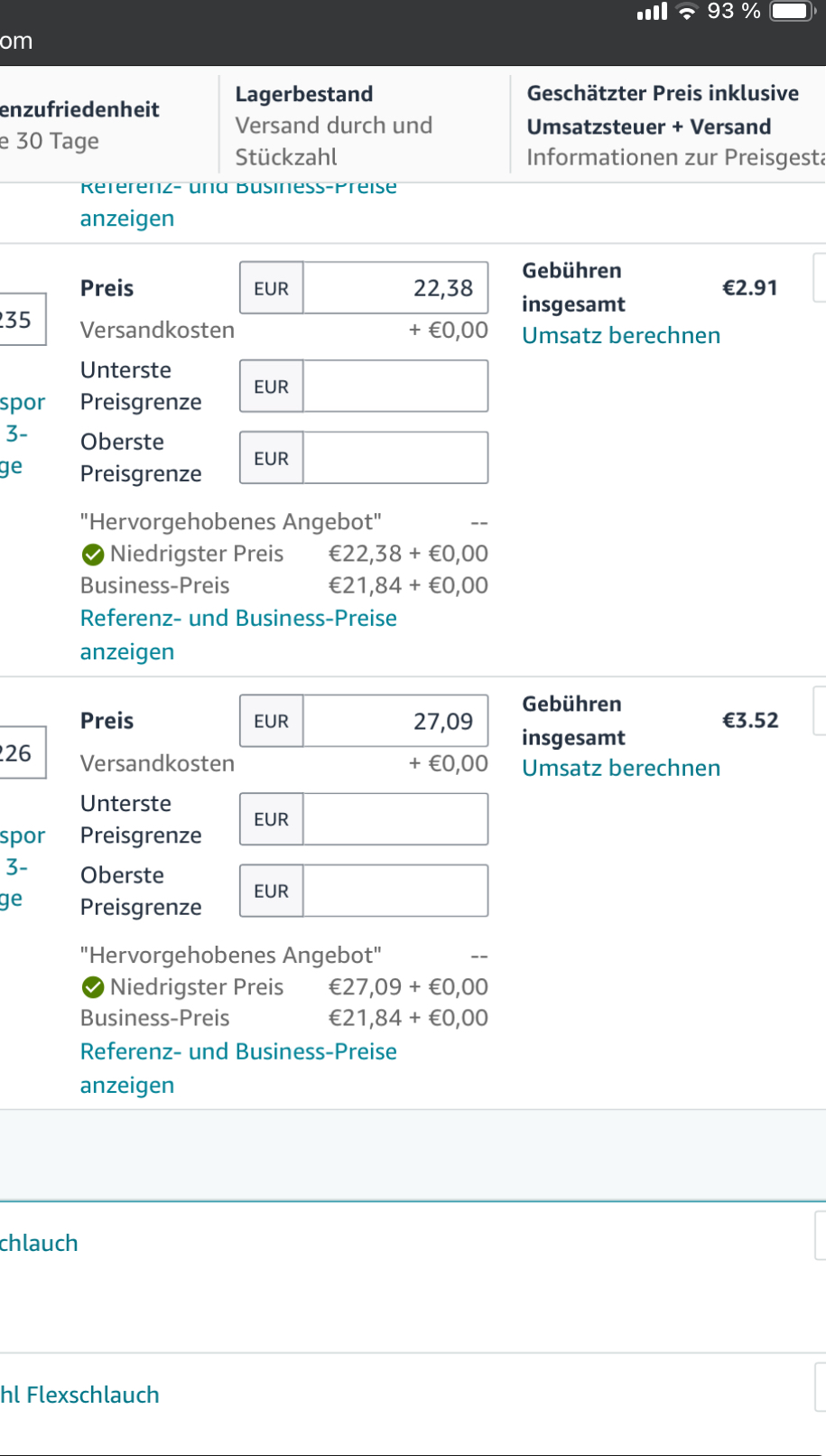Screen dimensions: 826x1456
Task: Show Referenz- und Business-Preise for the 27,09 item
Action: click(x=238, y=1069)
